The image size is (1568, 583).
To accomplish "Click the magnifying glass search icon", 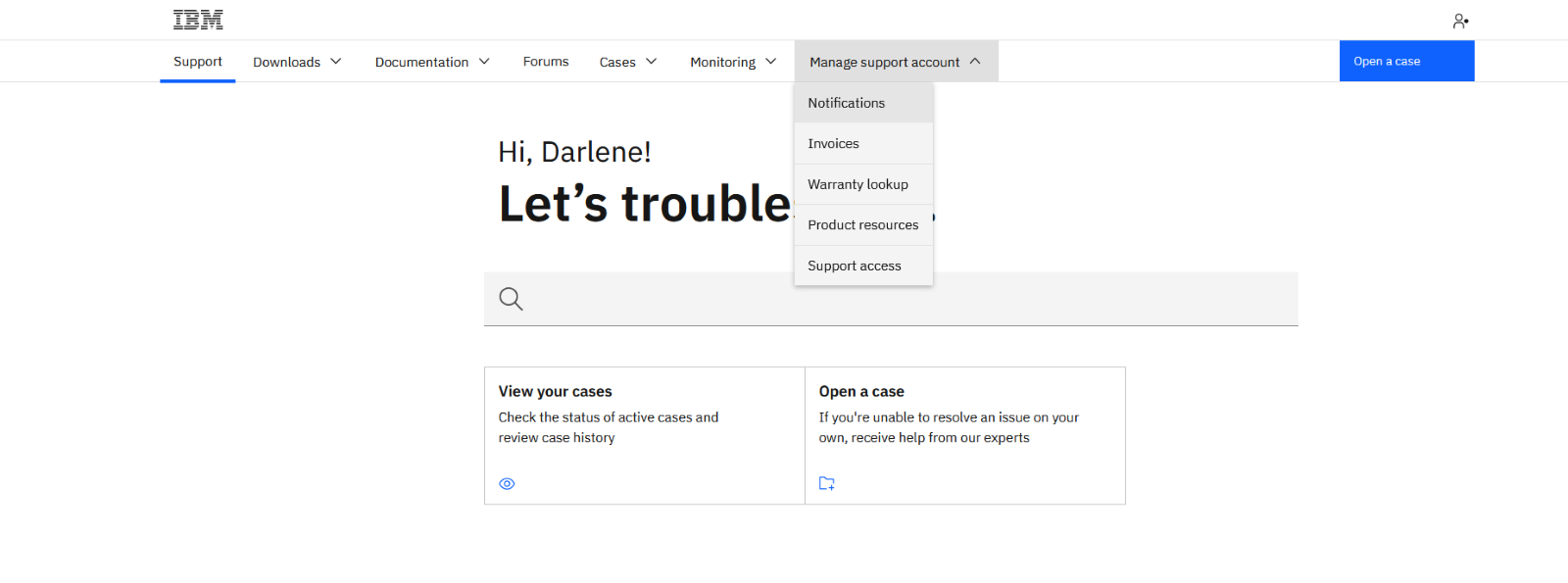I will [x=511, y=299].
